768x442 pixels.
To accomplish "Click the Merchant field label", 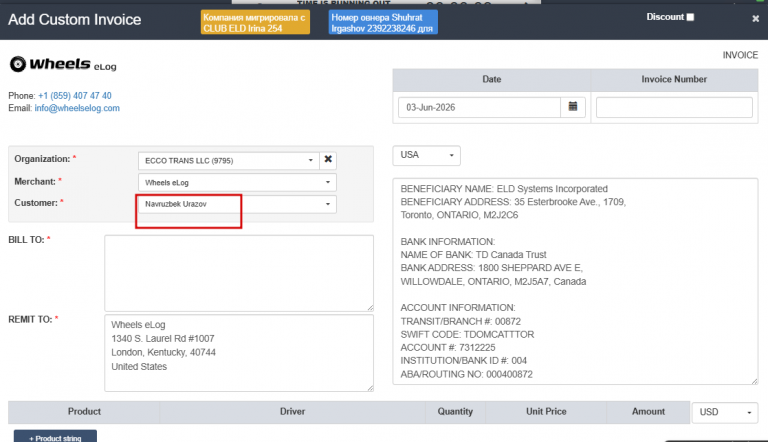I will coord(35,181).
